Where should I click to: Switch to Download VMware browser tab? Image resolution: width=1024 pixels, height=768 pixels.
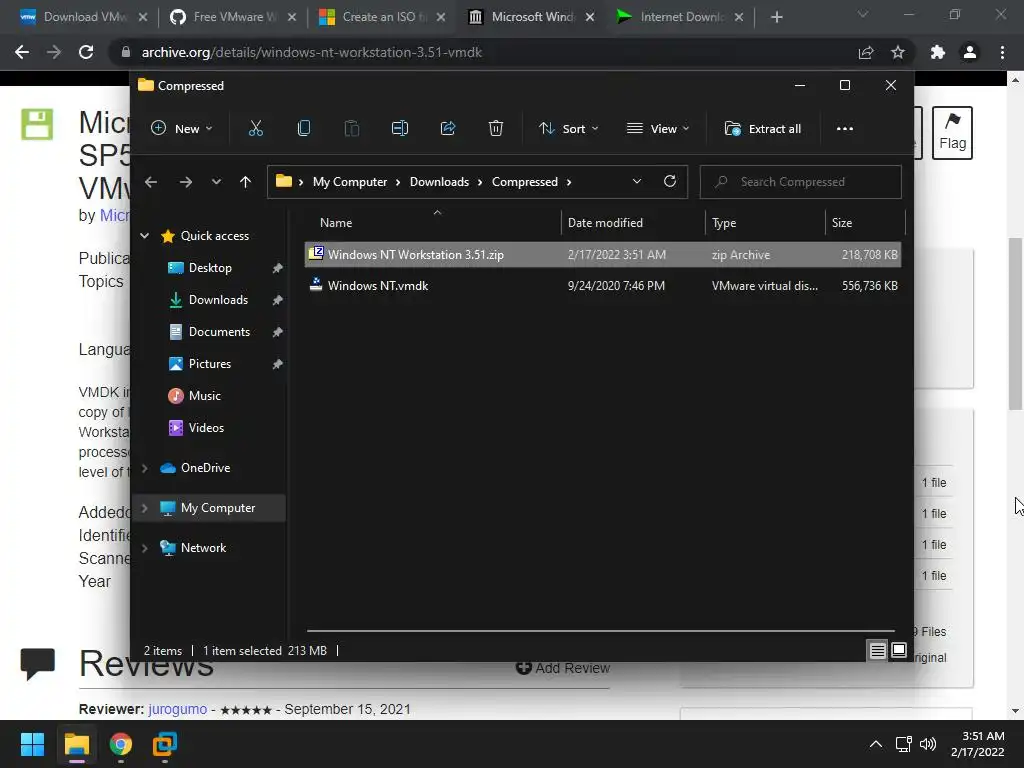point(84,17)
